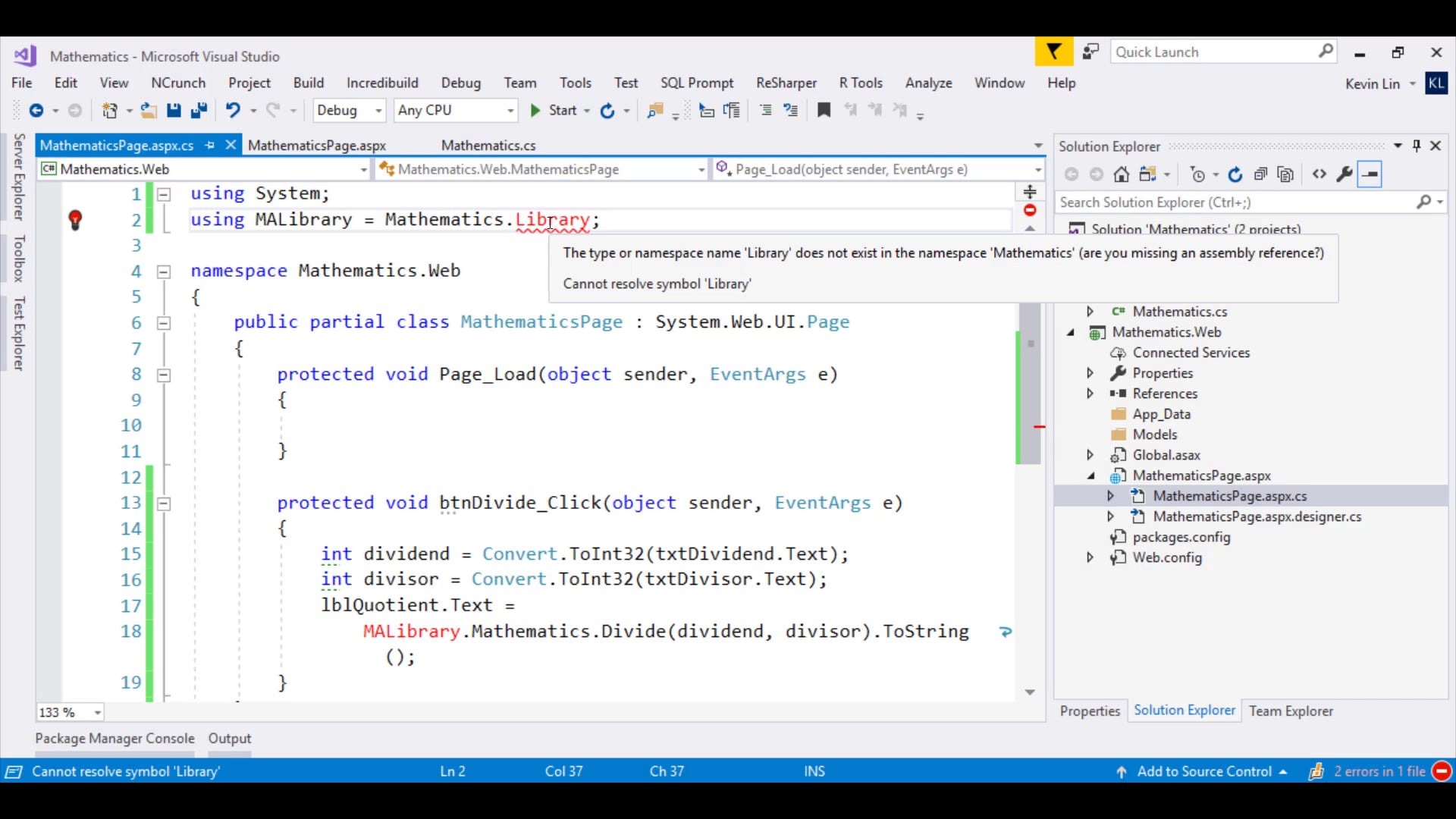
Task: Refresh the Solution Explorer
Action: click(1235, 174)
